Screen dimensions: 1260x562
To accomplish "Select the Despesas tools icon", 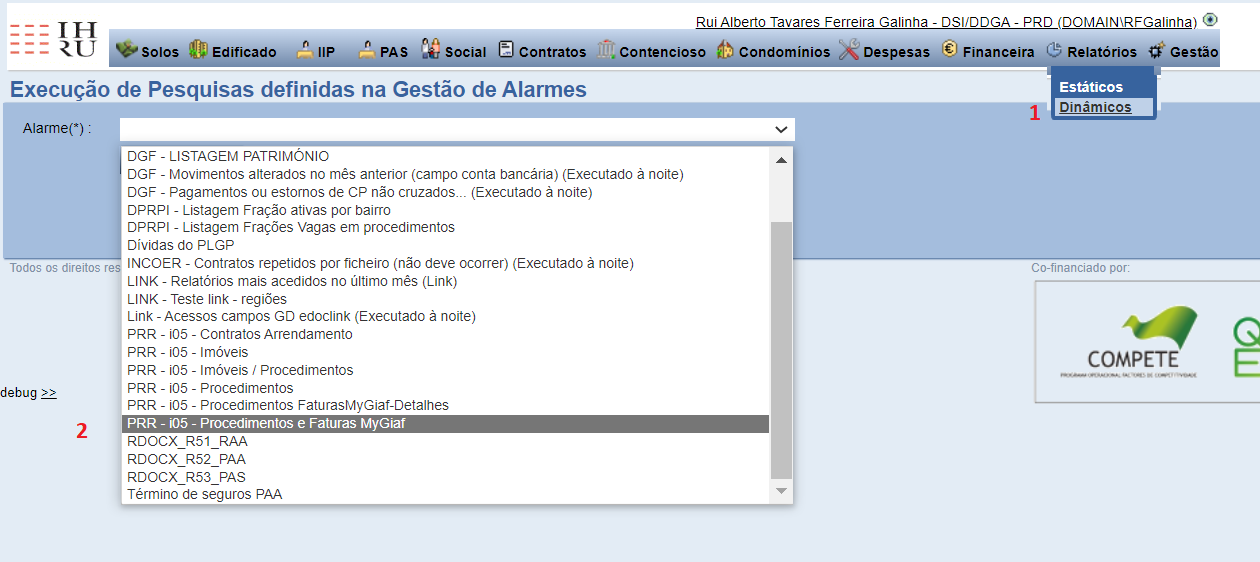I will 849,50.
